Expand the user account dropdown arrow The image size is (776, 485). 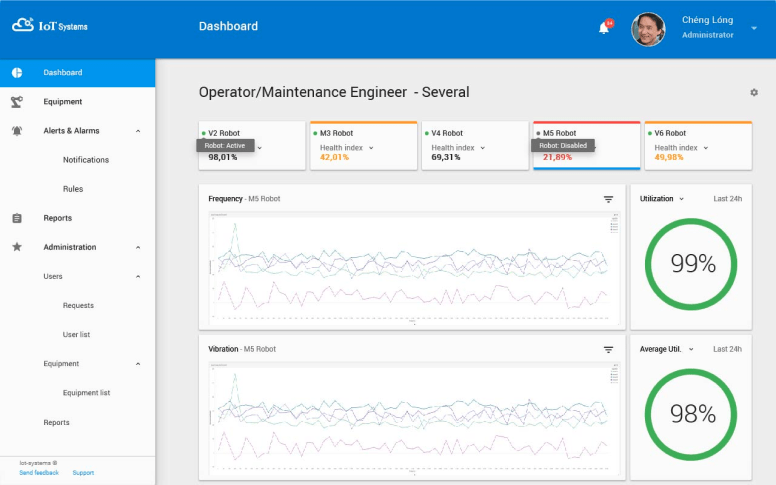pos(754,28)
